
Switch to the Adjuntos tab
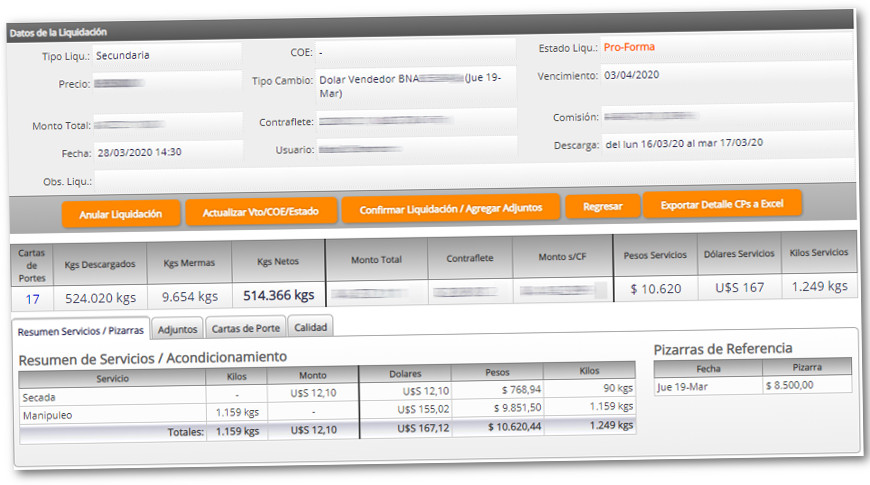coord(180,328)
